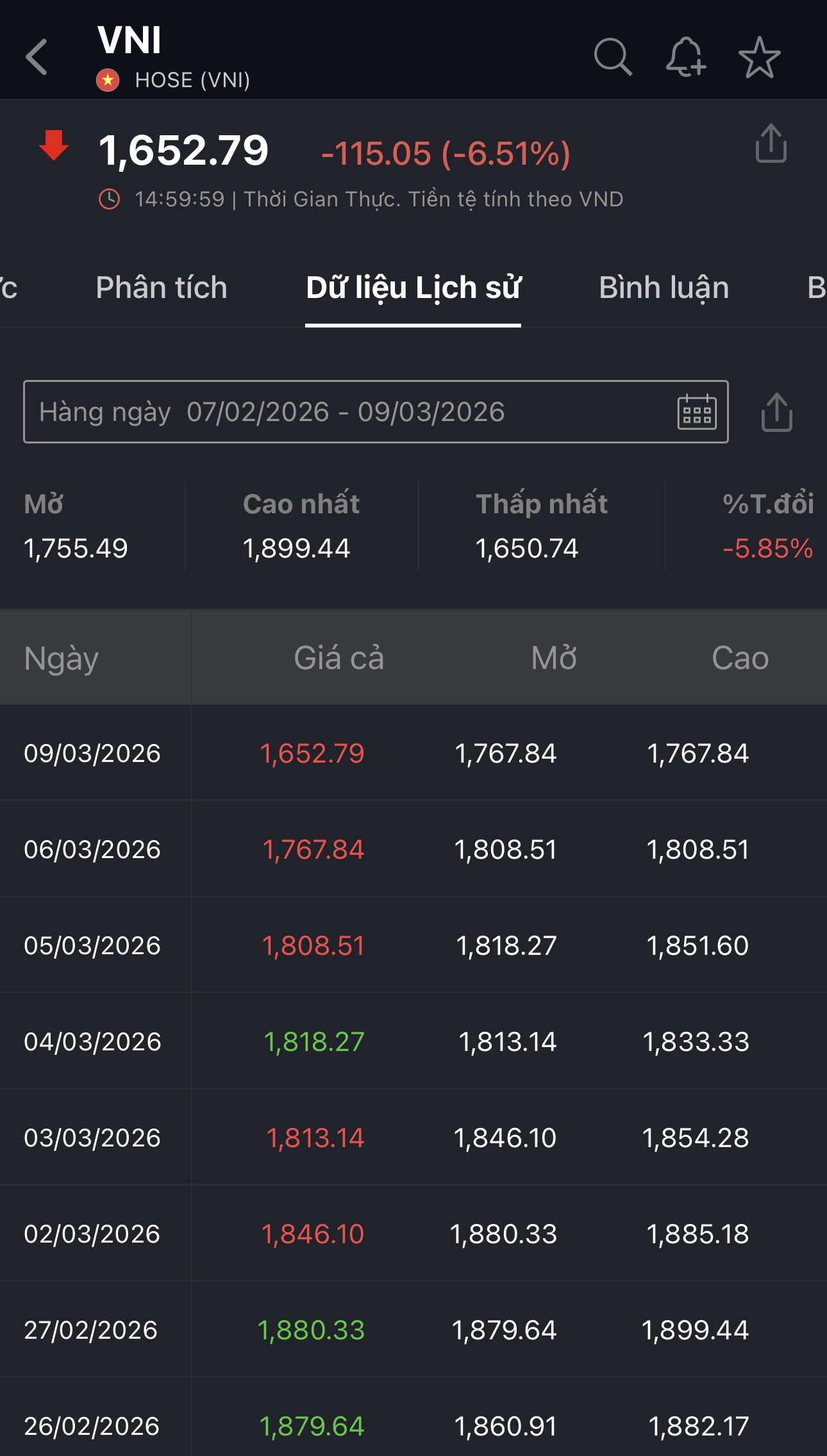Tap the Ngày column header
827x1456 pixels.
(62, 658)
